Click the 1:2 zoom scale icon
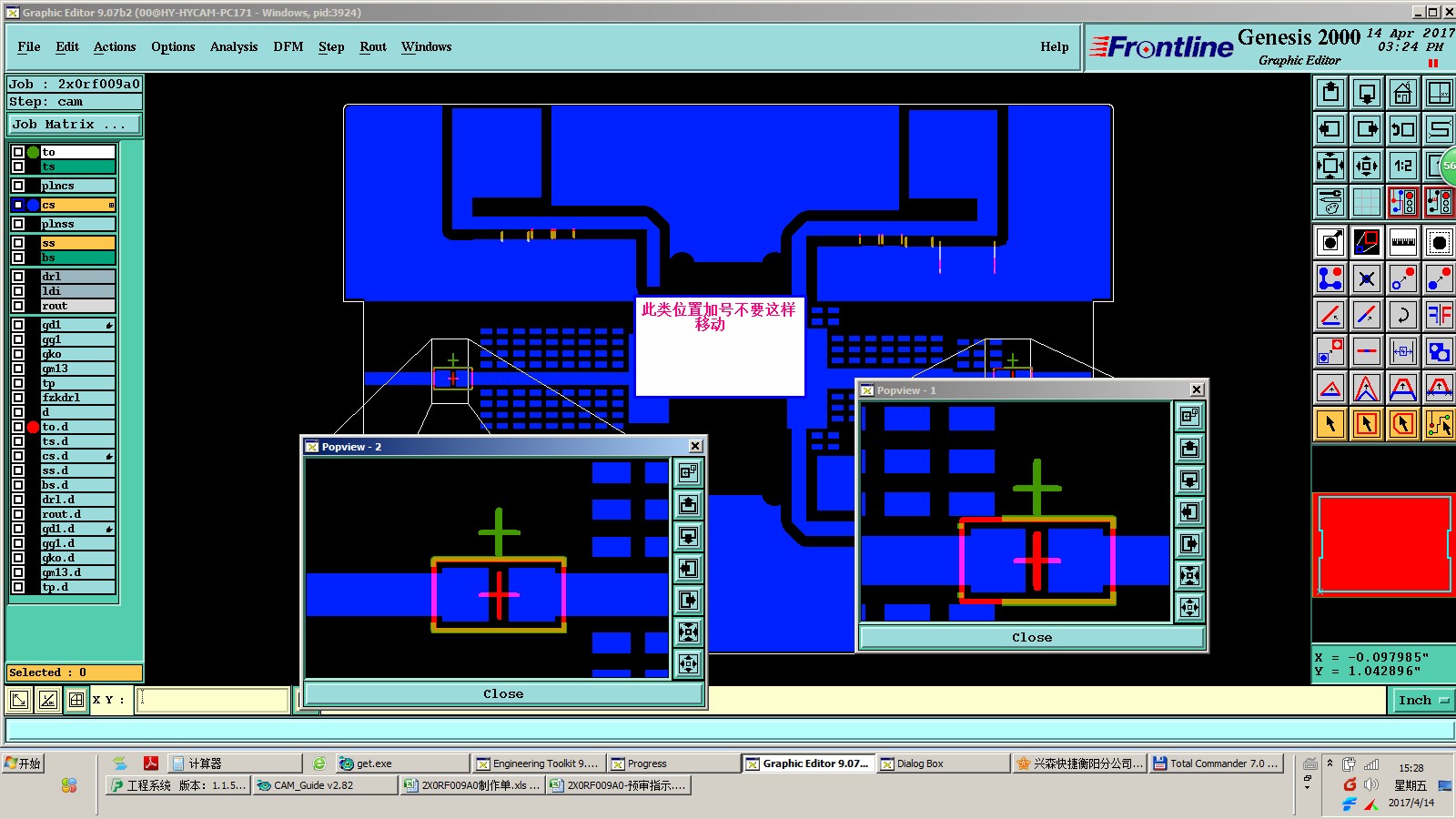Image resolution: width=1456 pixels, height=819 pixels. coord(1403,166)
